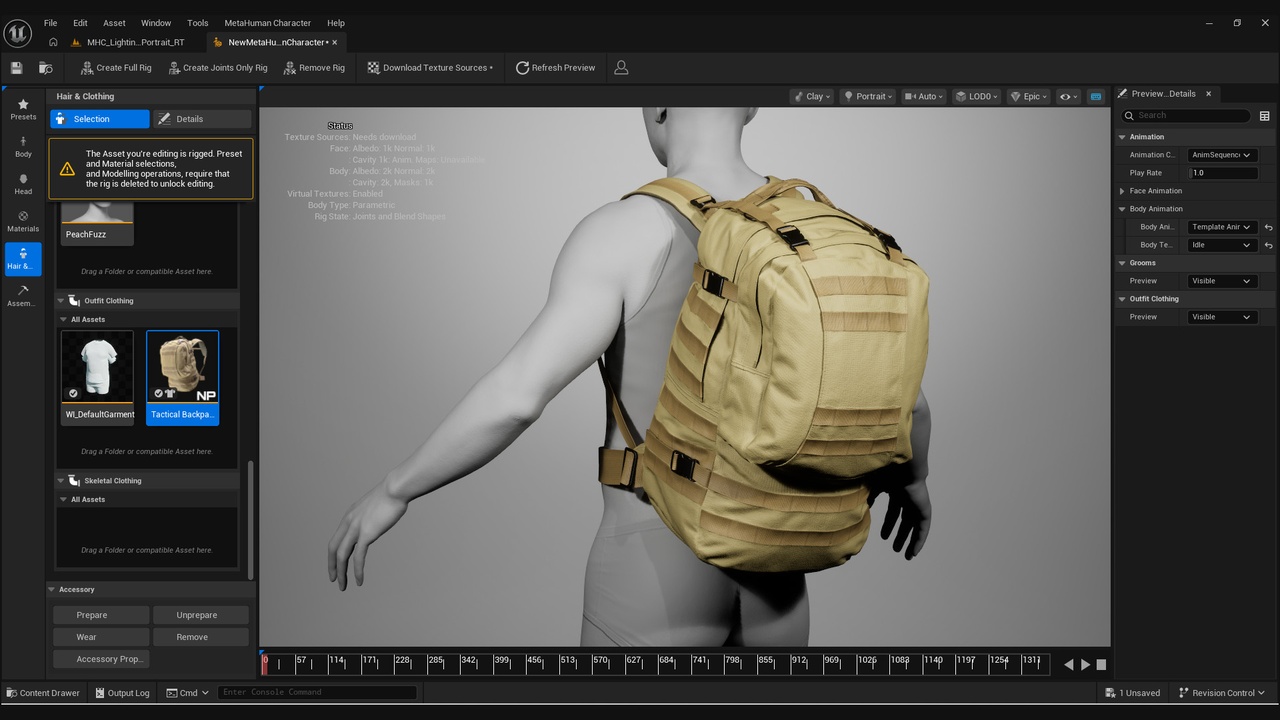1280x720 pixels.
Task: Close the NewMetaHumanCharacter tab
Action: tap(335, 42)
